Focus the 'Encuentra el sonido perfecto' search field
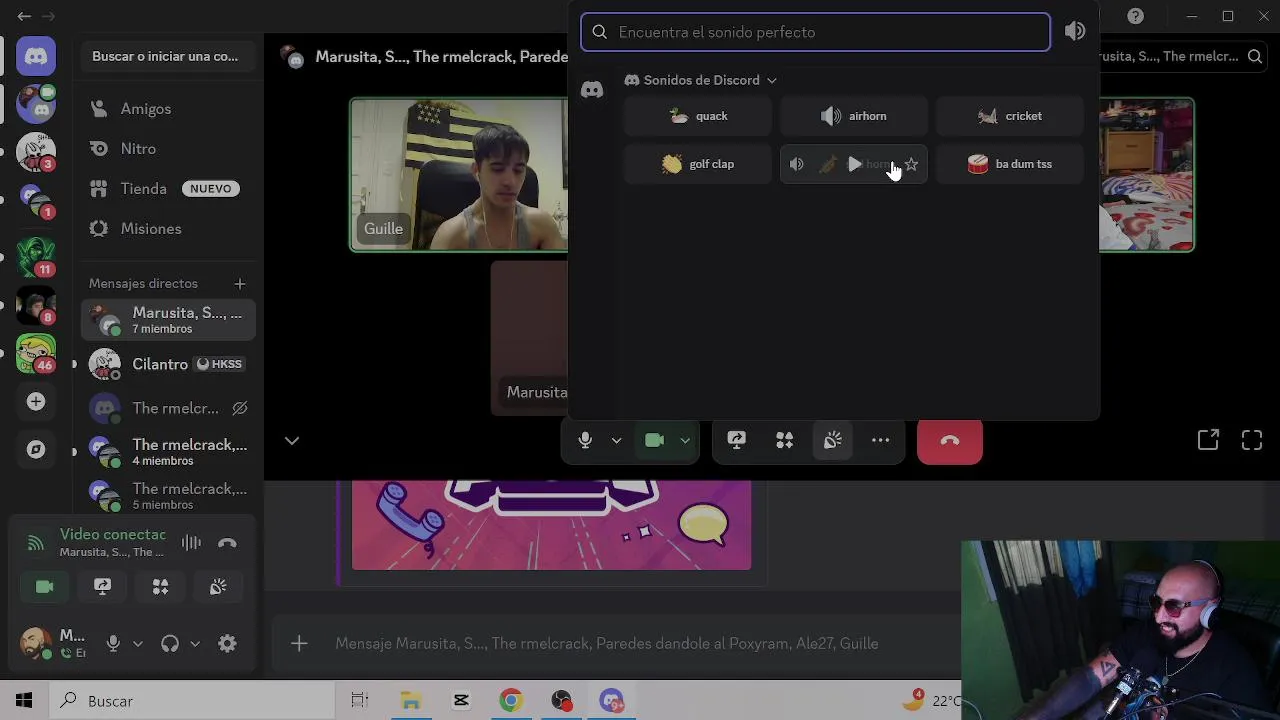The width and height of the screenshot is (1280, 720). pyautogui.click(x=815, y=32)
